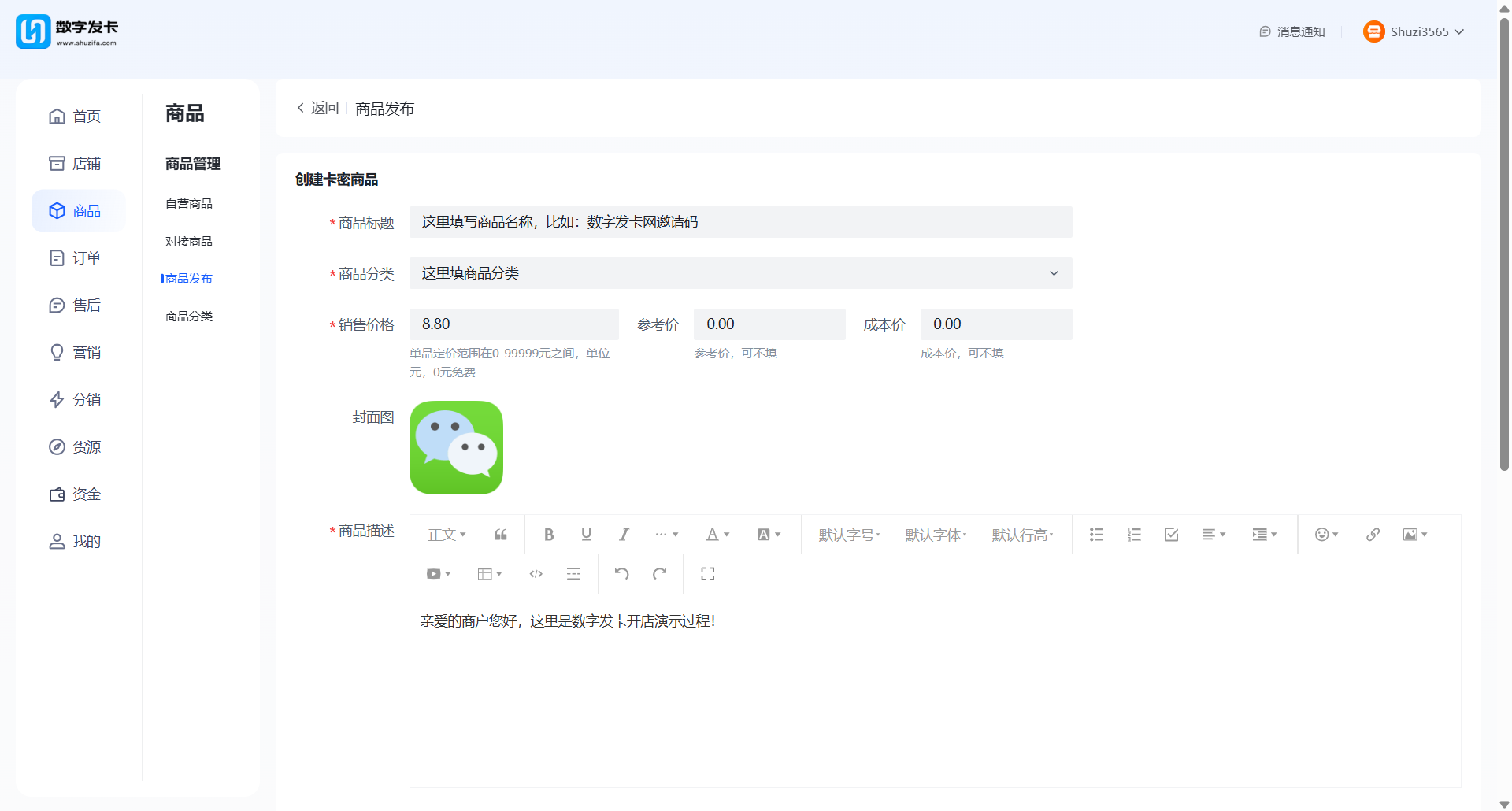The height and width of the screenshot is (811, 1512).
Task: Click the 销售价格 input field
Action: (x=514, y=324)
